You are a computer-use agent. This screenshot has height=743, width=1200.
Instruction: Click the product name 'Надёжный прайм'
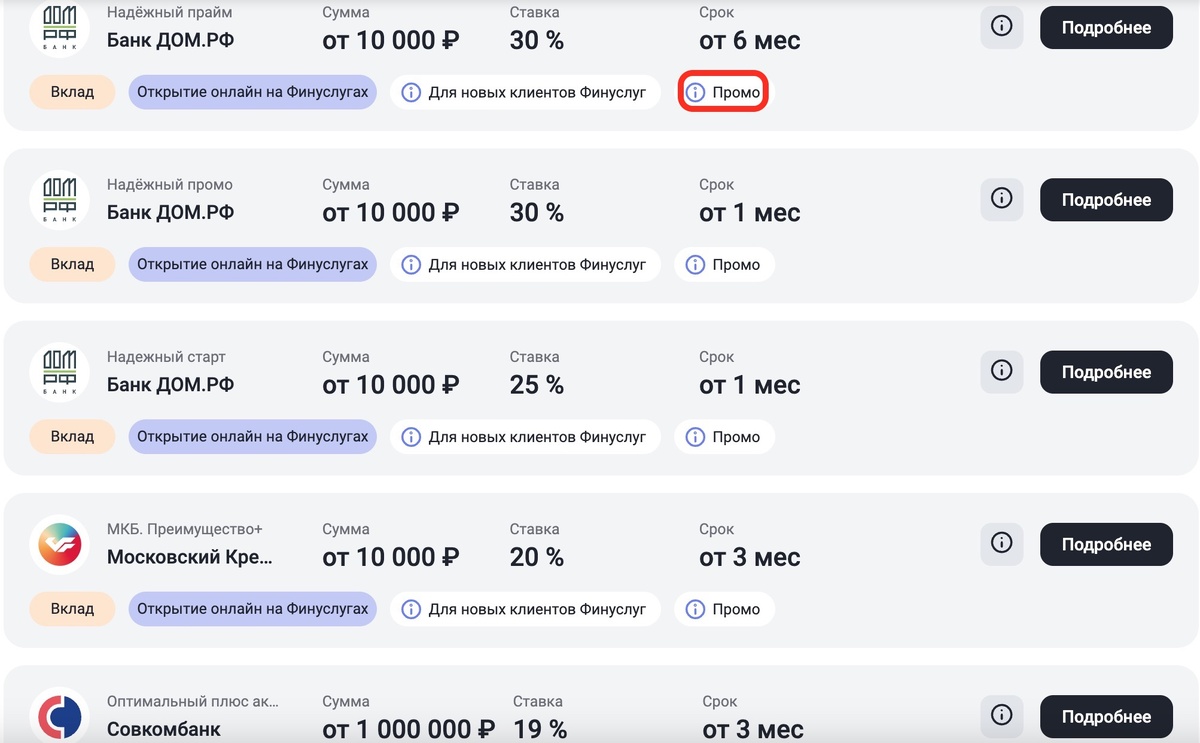(x=169, y=13)
